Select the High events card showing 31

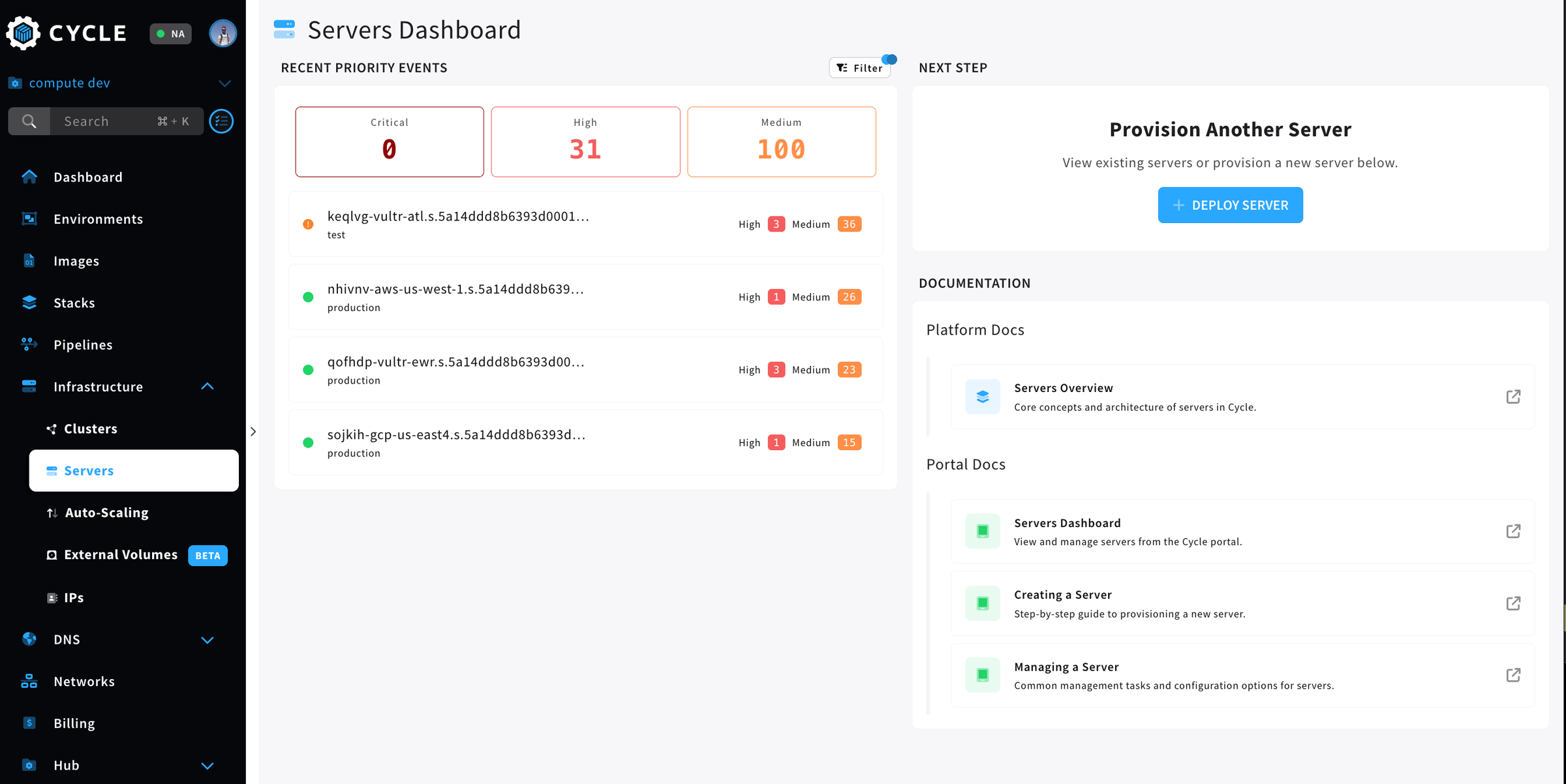click(585, 142)
